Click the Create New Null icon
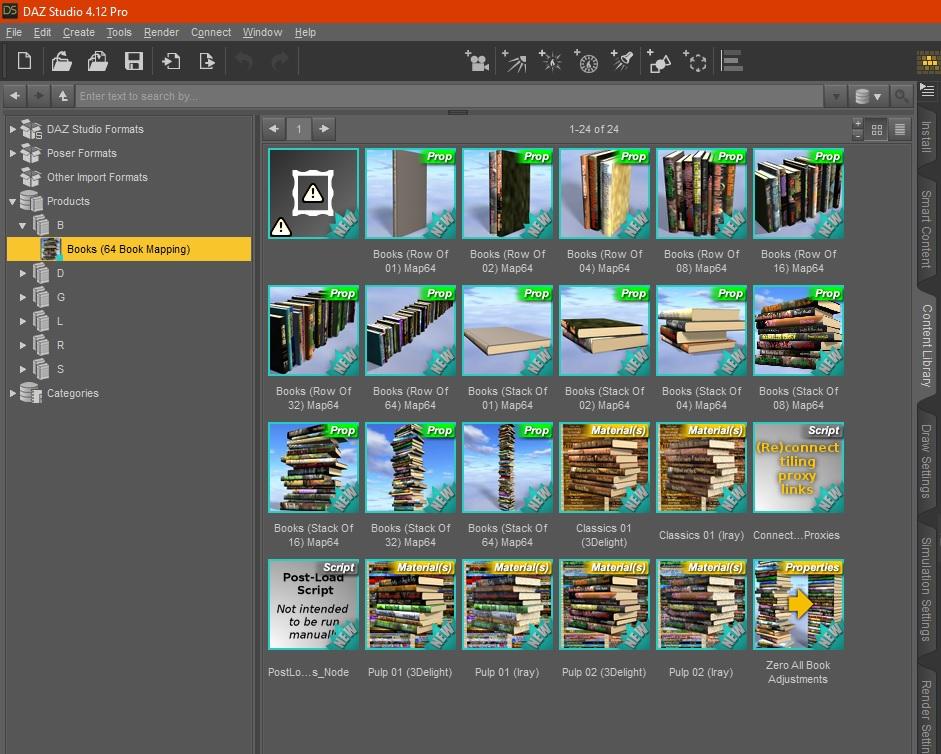 (696, 62)
